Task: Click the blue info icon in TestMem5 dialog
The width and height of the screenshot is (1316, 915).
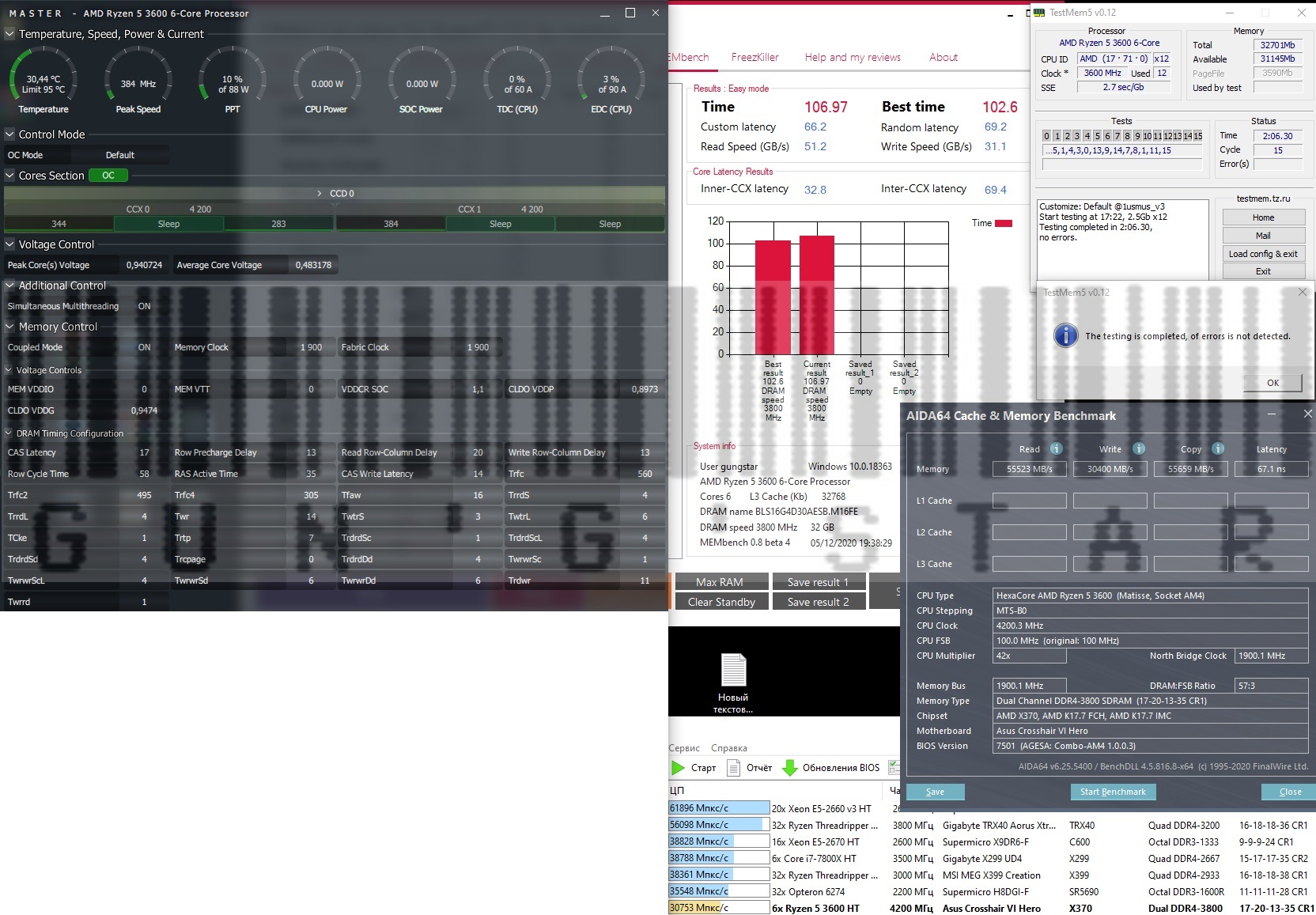Action: coord(1065,335)
